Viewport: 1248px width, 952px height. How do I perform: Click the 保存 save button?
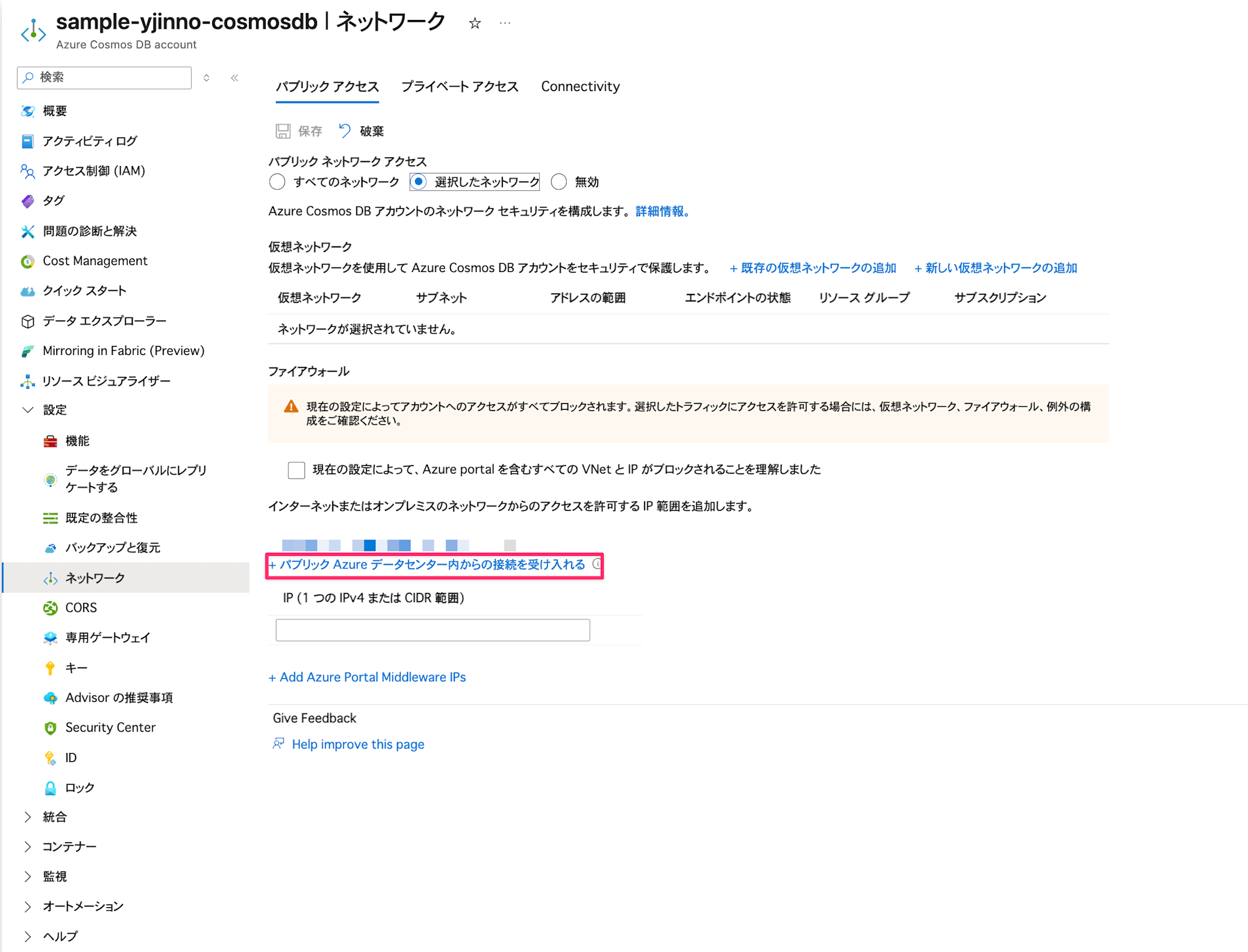point(299,131)
